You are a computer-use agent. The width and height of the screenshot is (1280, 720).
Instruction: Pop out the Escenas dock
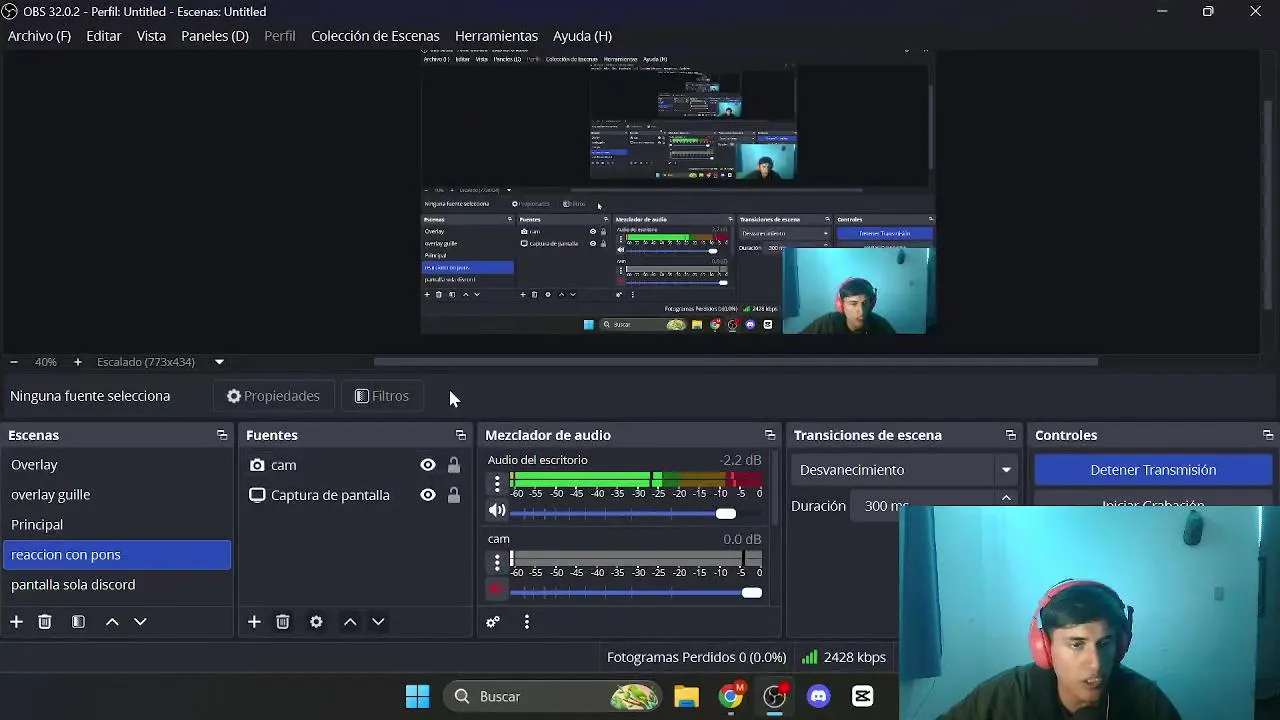pos(222,435)
